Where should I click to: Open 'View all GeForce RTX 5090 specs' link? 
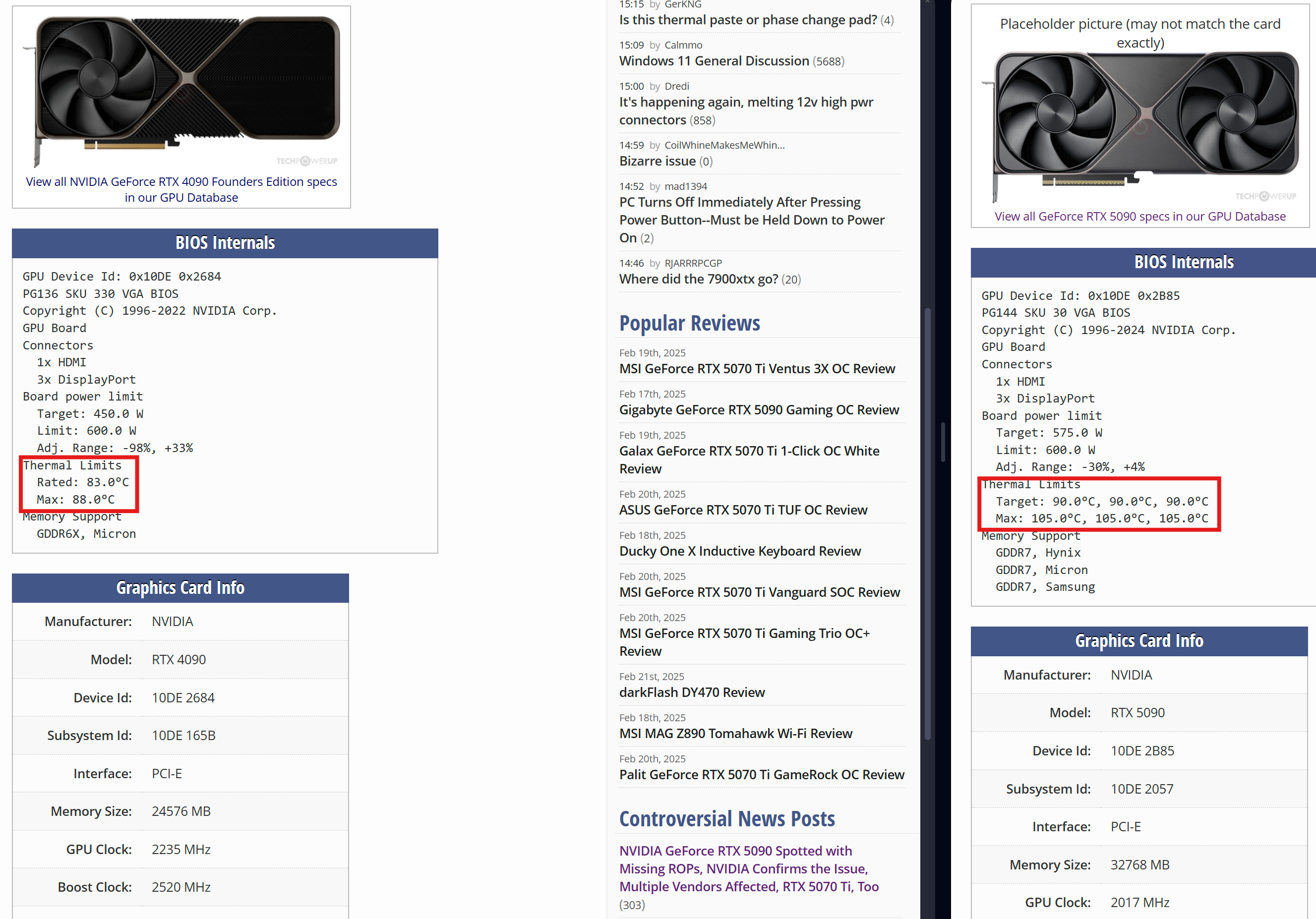click(1139, 217)
